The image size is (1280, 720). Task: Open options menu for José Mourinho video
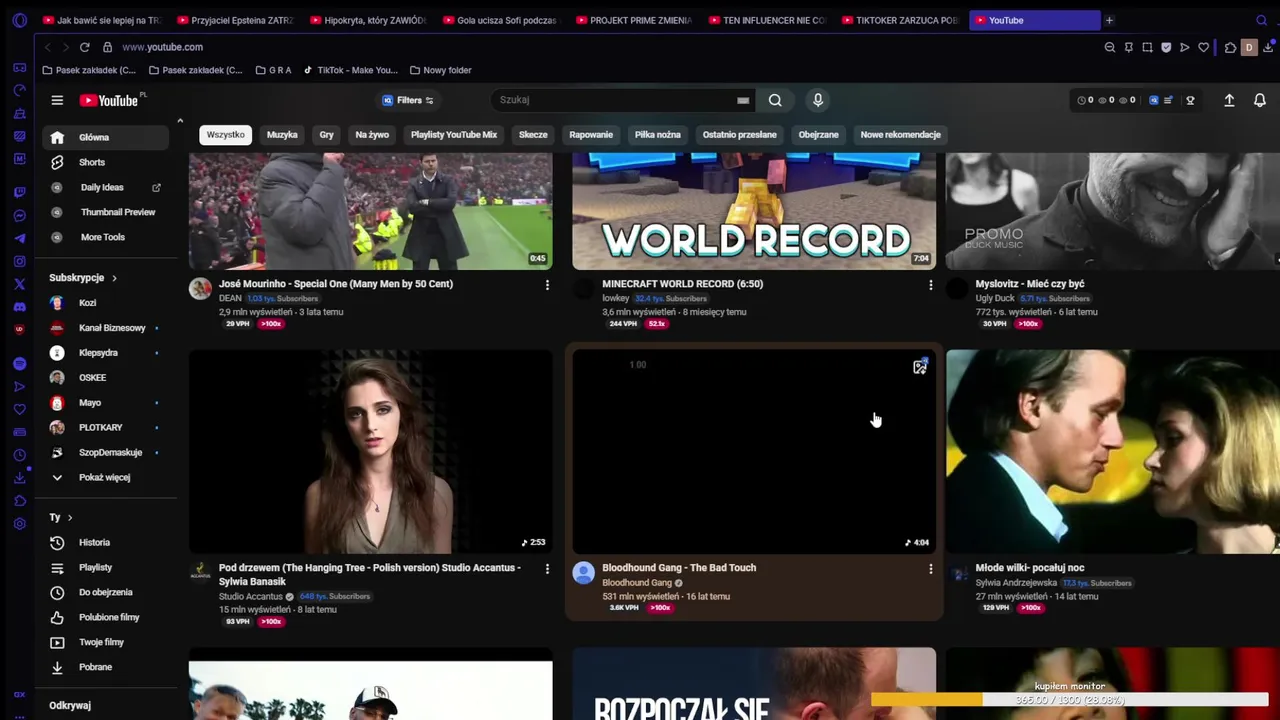[547, 285]
